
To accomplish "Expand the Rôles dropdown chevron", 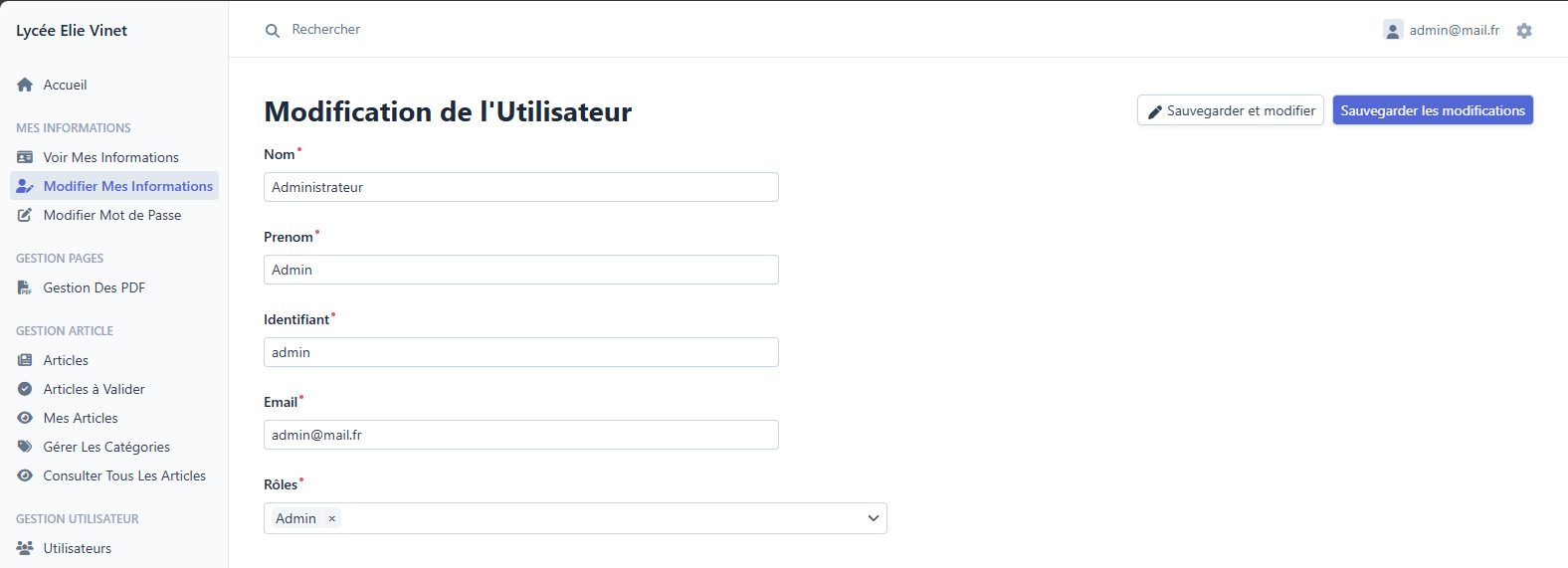I will (873, 518).
